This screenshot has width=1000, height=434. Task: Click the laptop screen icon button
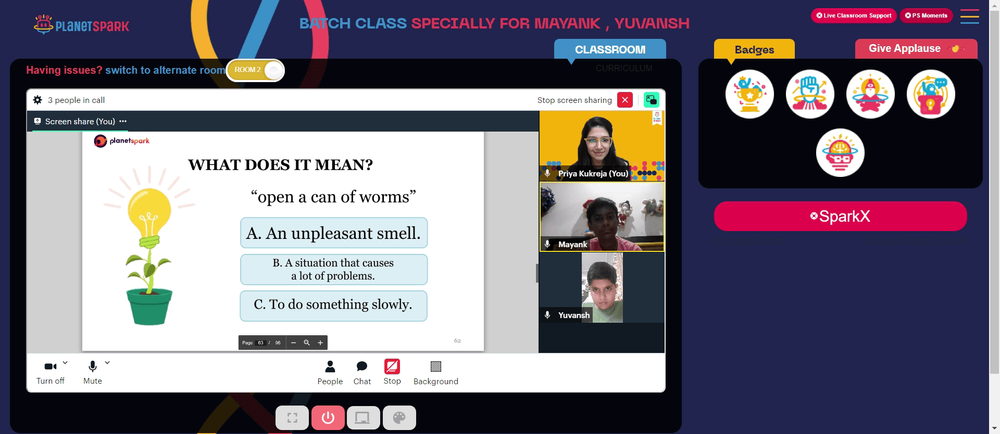364,417
